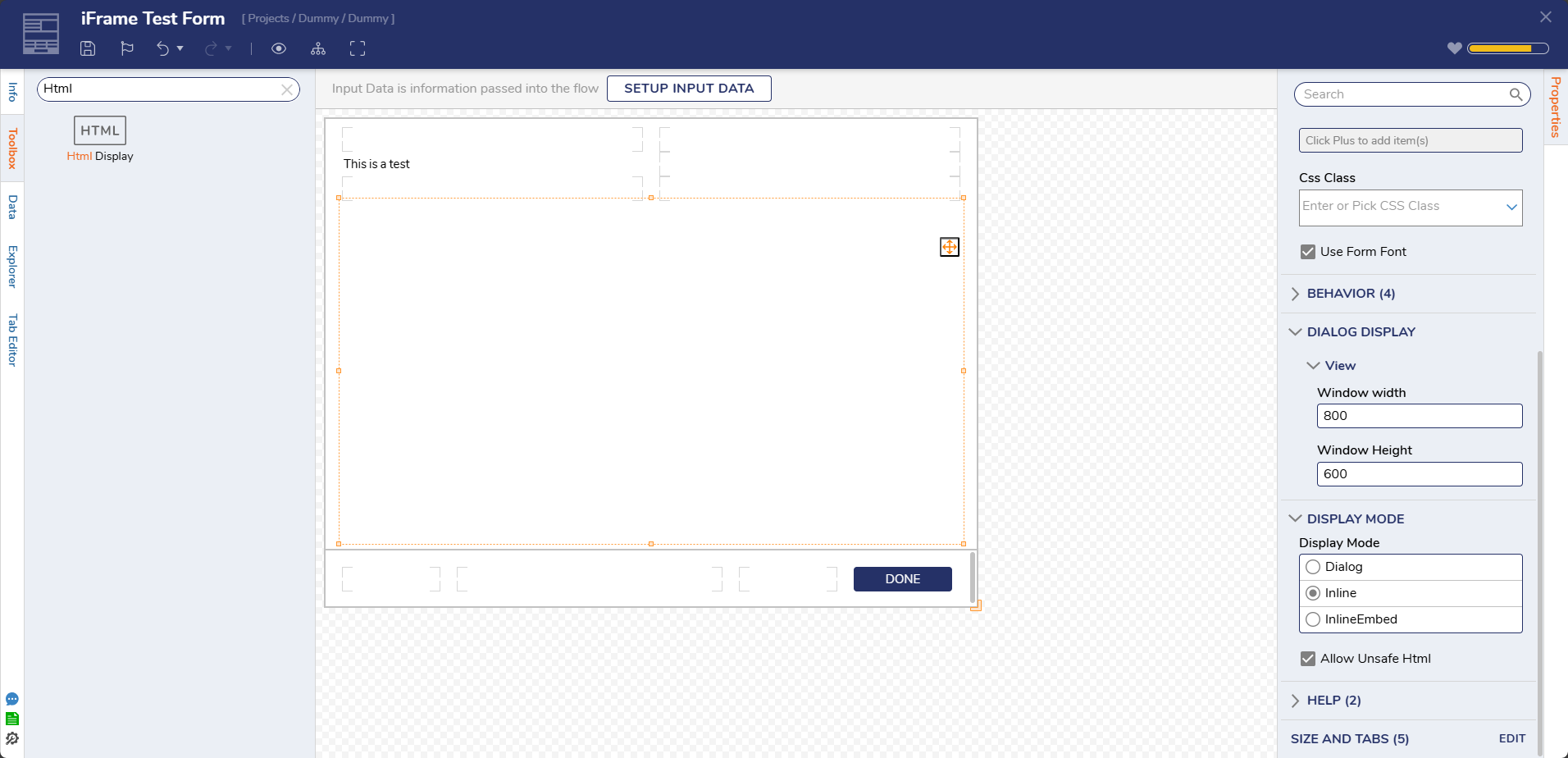The width and height of the screenshot is (1568, 758).
Task: Collapse the DIALOG DISPLAY section
Action: (x=1361, y=332)
